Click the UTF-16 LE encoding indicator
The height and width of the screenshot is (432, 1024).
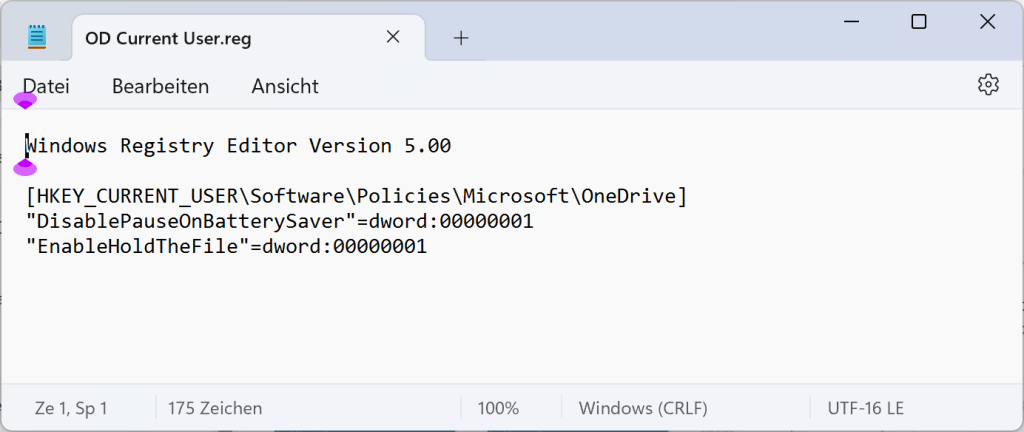(x=866, y=408)
